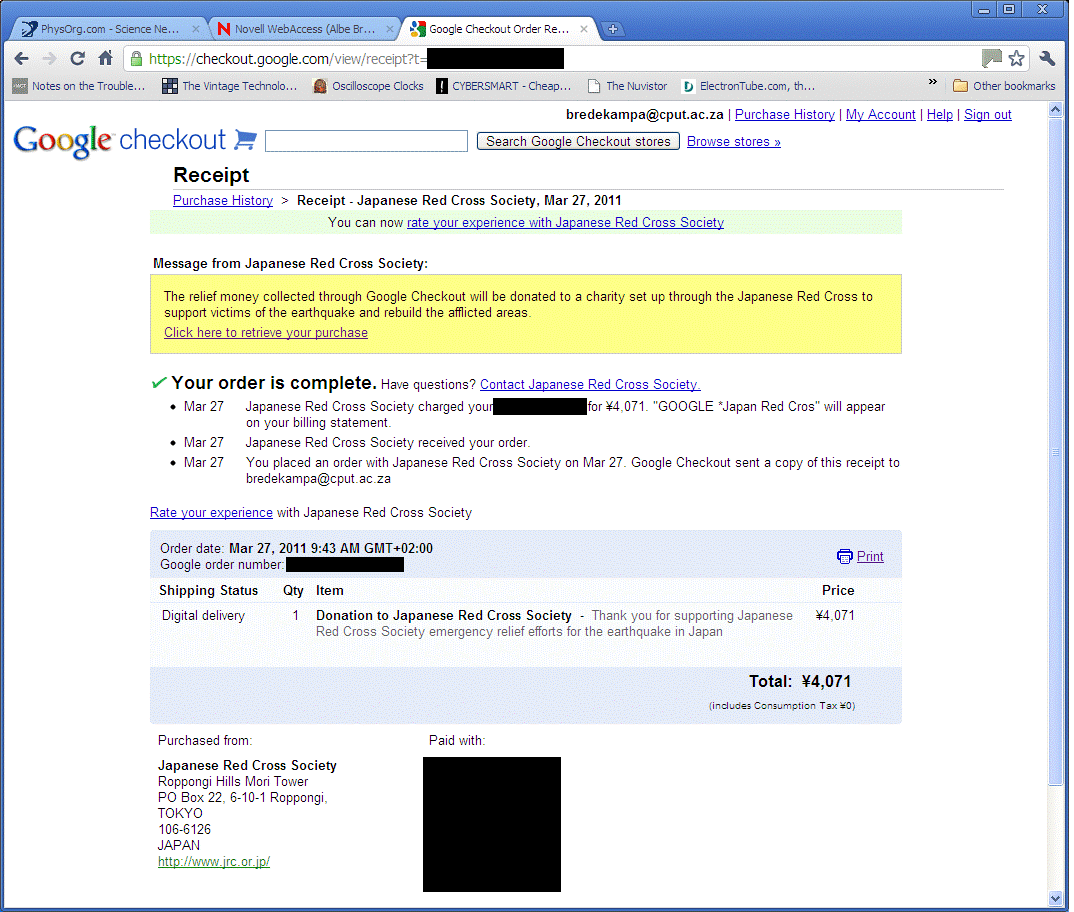
Task: Click the page scrollbar down arrow
Action: pyautogui.click(x=1055, y=898)
